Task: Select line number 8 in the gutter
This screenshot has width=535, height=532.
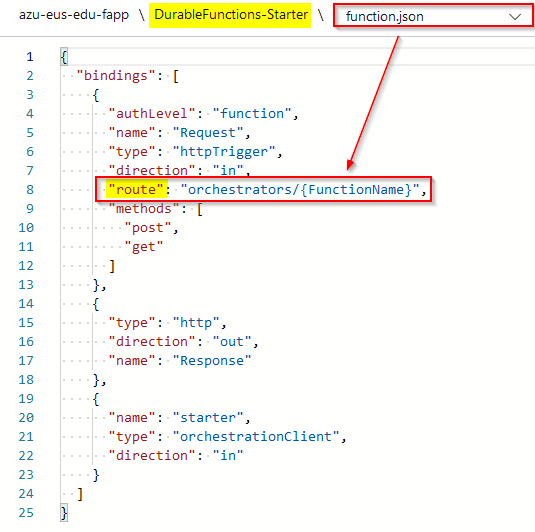Action: (x=30, y=189)
